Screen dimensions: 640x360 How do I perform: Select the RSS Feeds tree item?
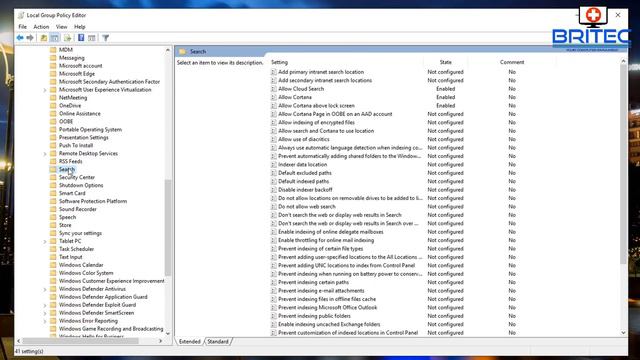[70, 161]
